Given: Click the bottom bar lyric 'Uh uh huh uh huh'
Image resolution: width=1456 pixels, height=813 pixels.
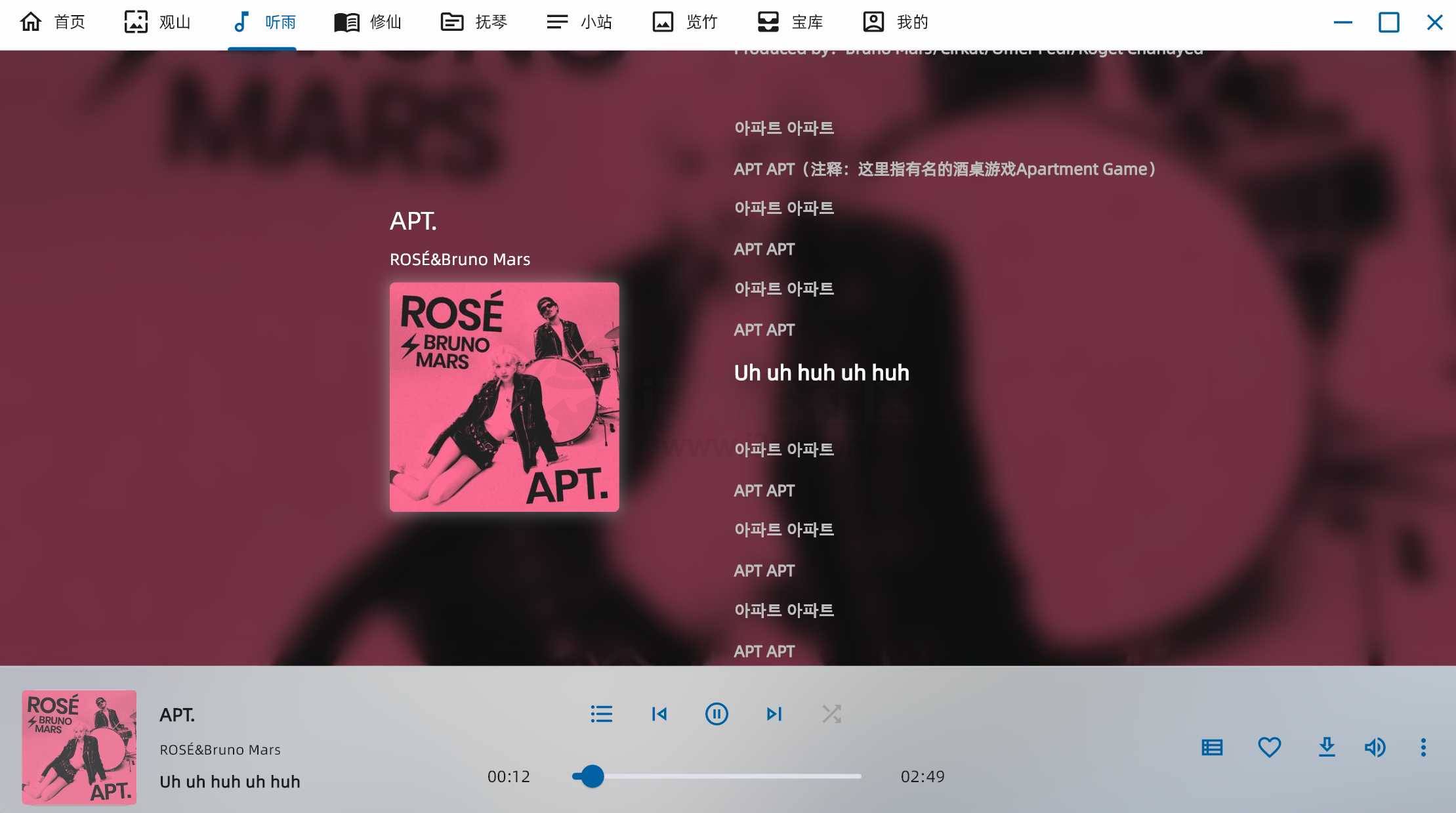Looking at the screenshot, I should pos(230,782).
